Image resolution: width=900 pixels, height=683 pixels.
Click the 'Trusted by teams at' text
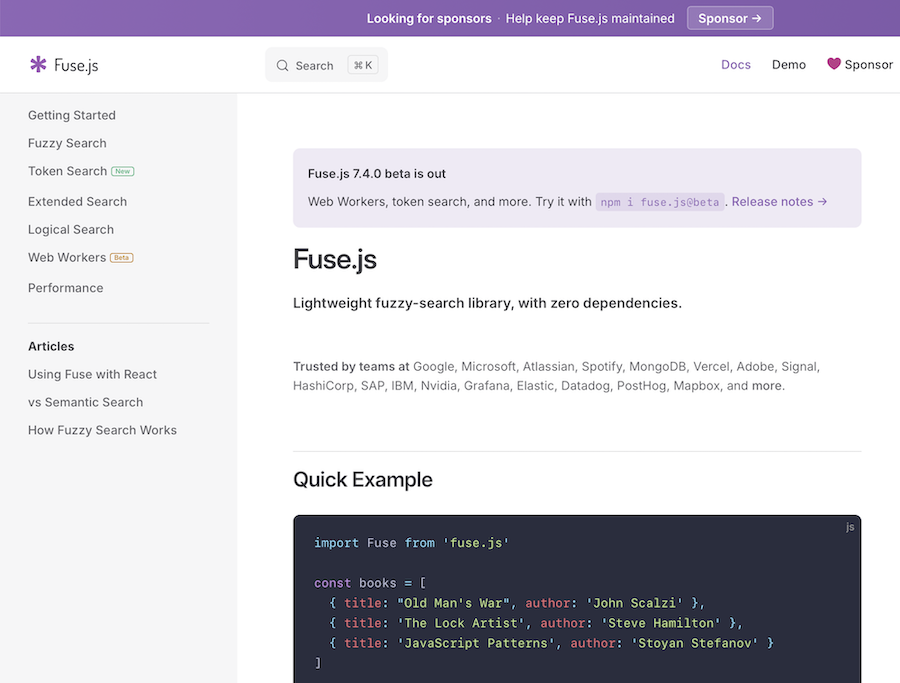coord(351,367)
